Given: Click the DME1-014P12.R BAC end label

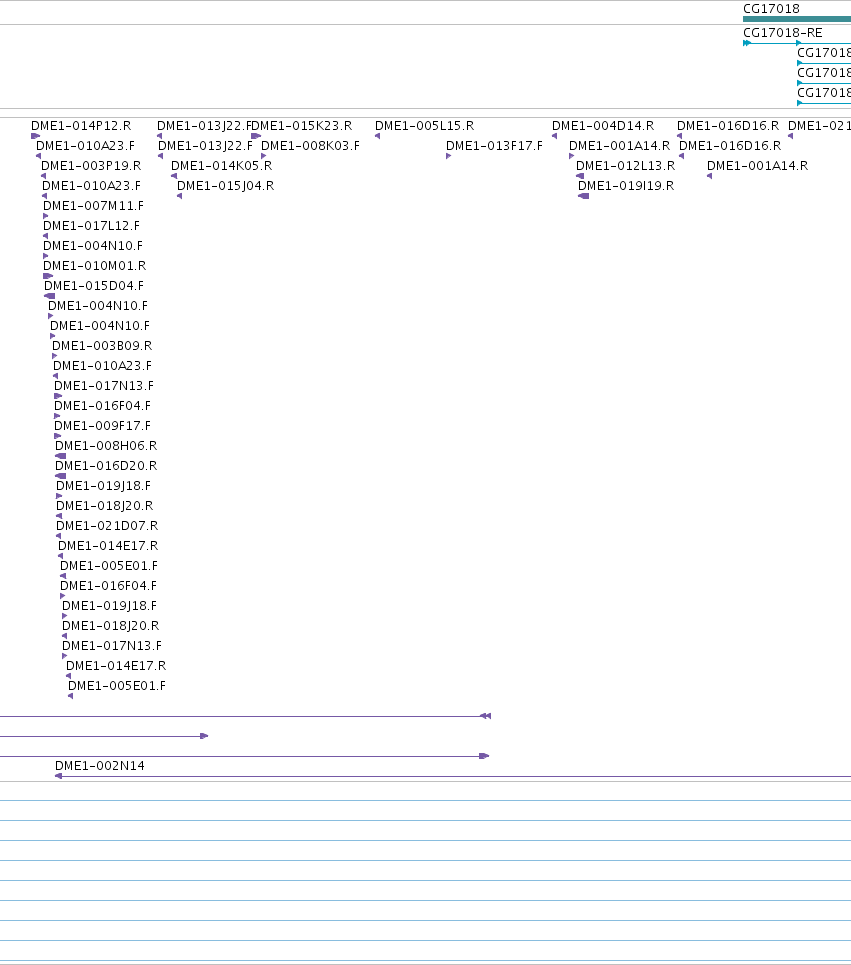Looking at the screenshot, I should [81, 126].
